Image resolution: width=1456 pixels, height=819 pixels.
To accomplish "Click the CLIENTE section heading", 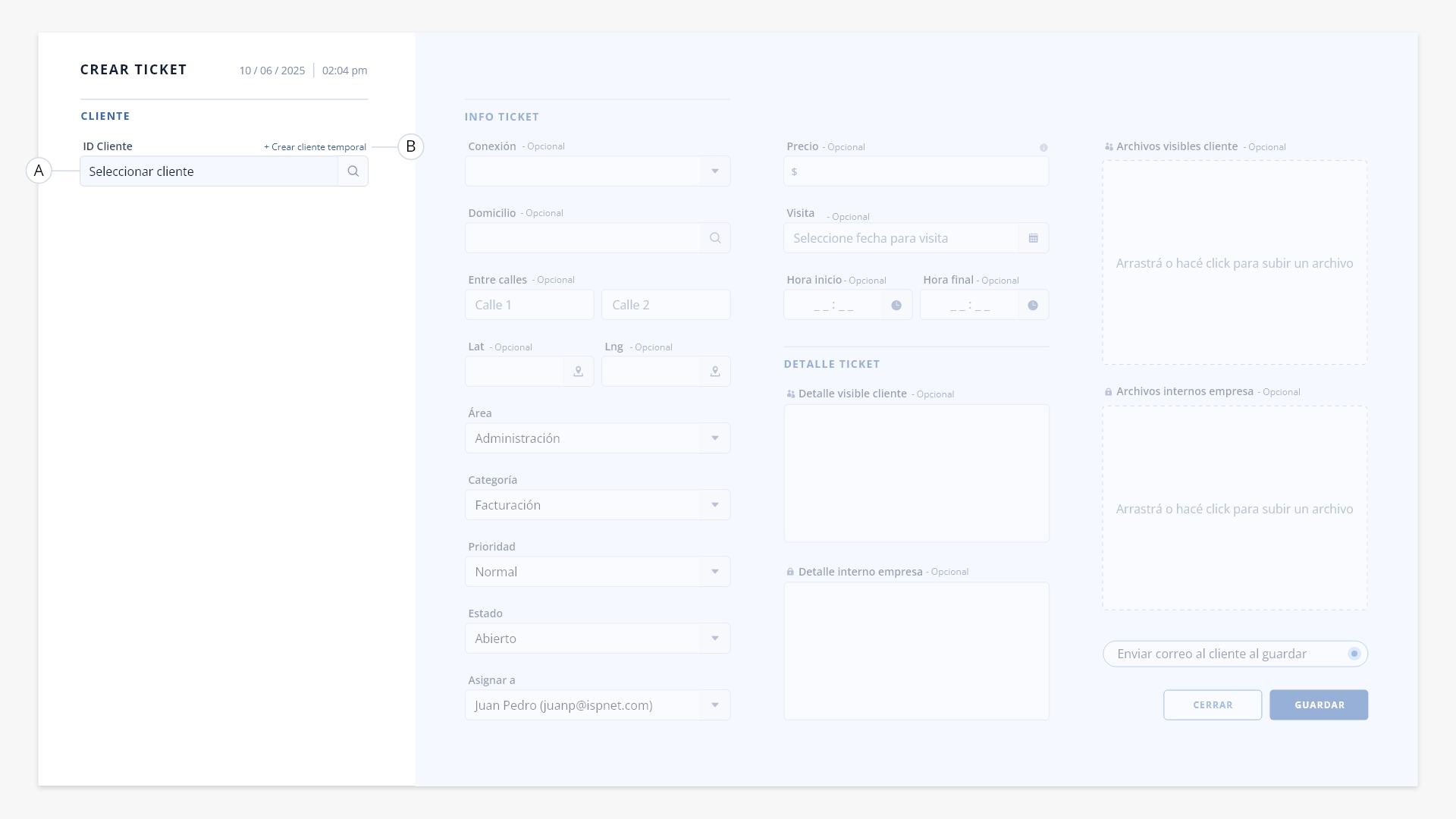I will coord(105,116).
